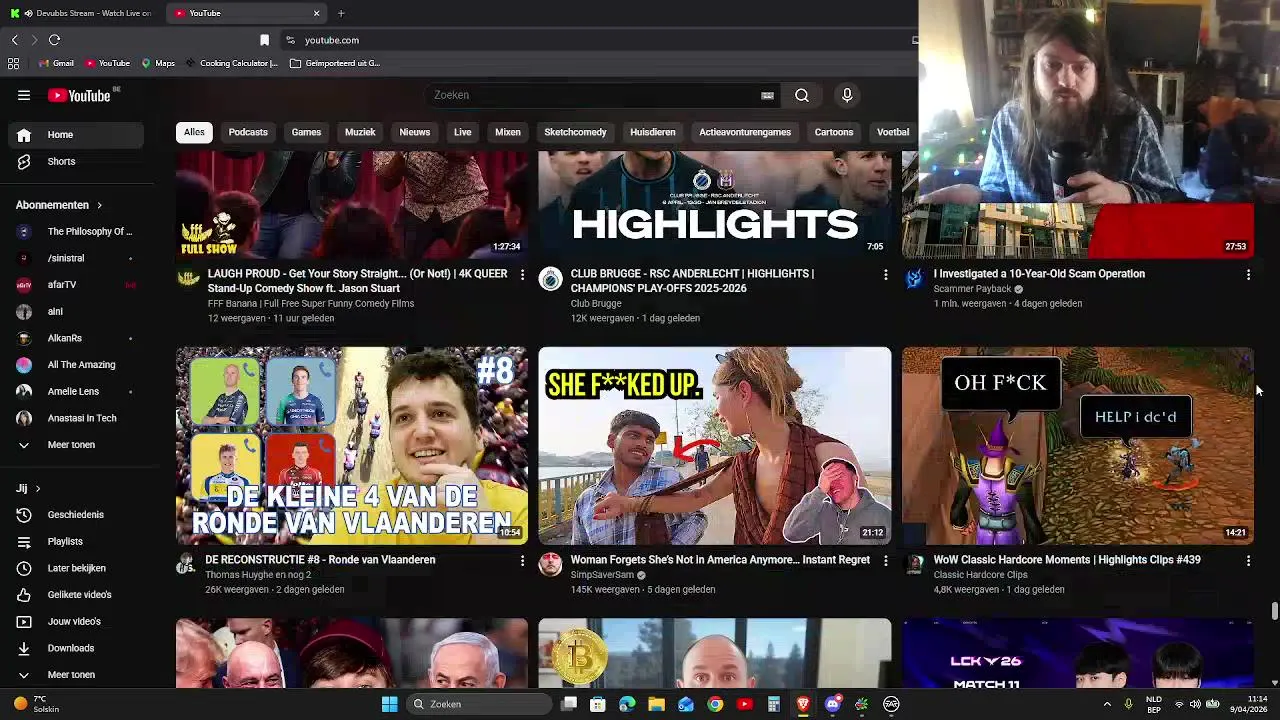1280x720 pixels.
Task: Select the Games filter chip
Action: 306,132
